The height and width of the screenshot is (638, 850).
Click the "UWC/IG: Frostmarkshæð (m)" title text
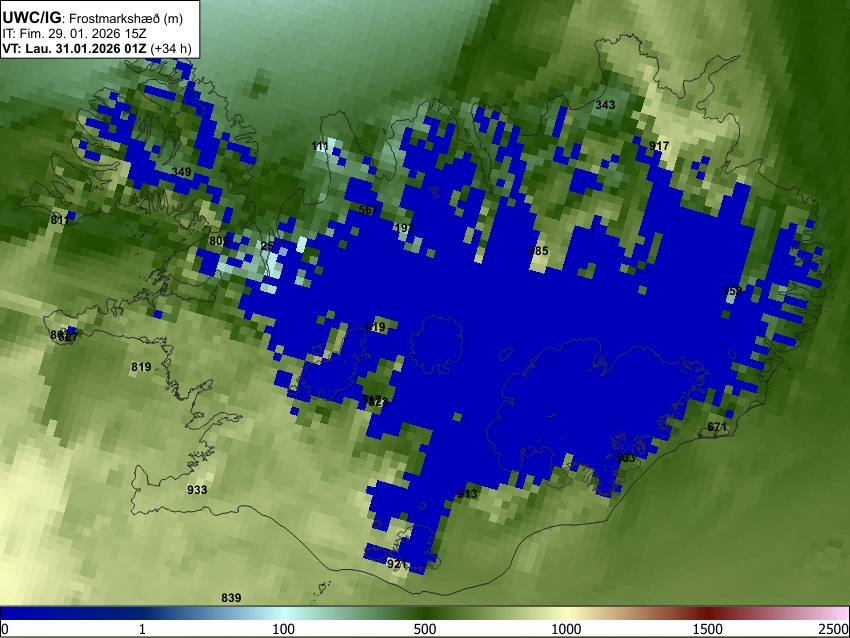(x=93, y=18)
